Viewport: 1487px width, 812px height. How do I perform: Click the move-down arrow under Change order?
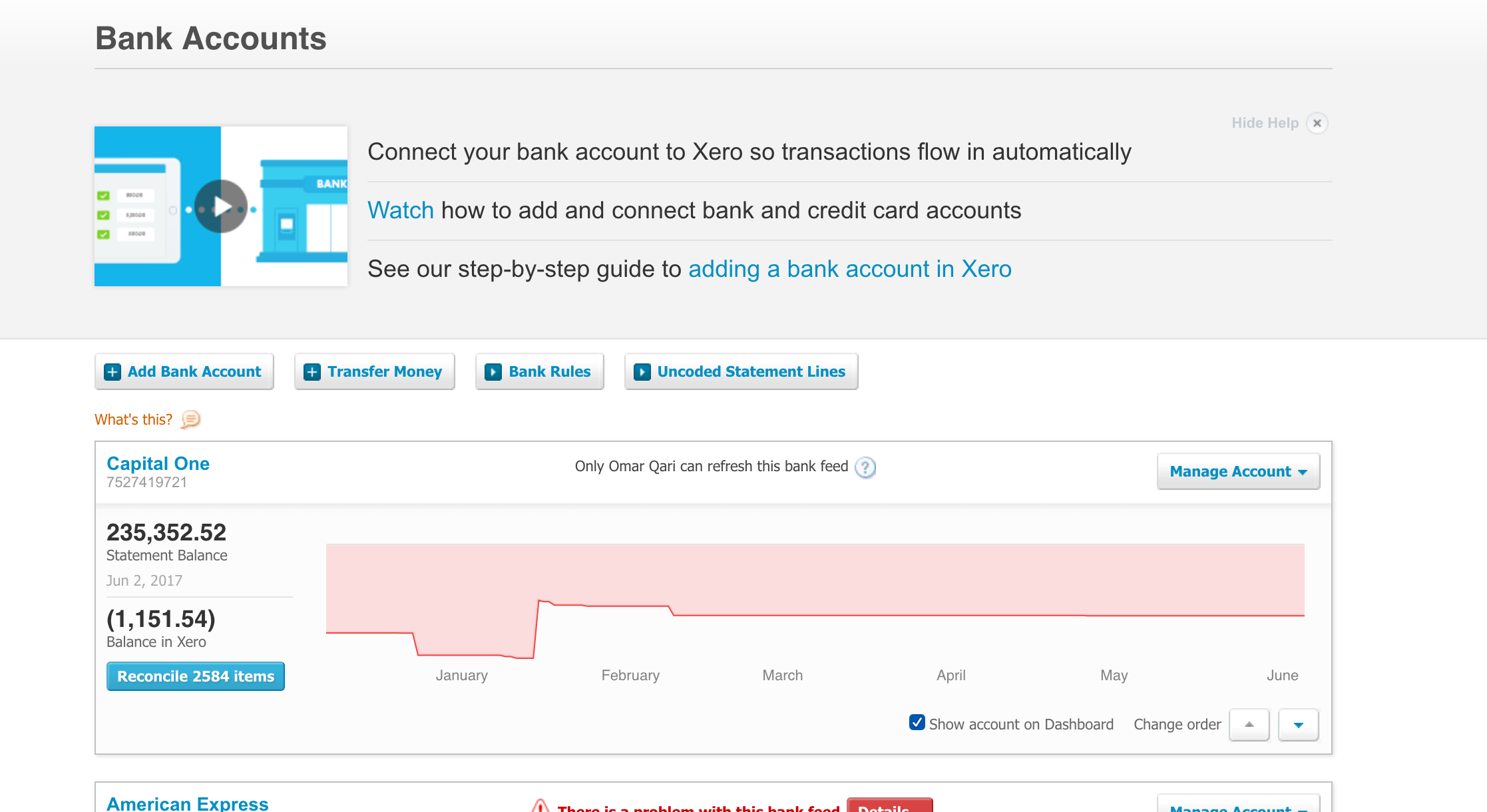coord(1297,725)
